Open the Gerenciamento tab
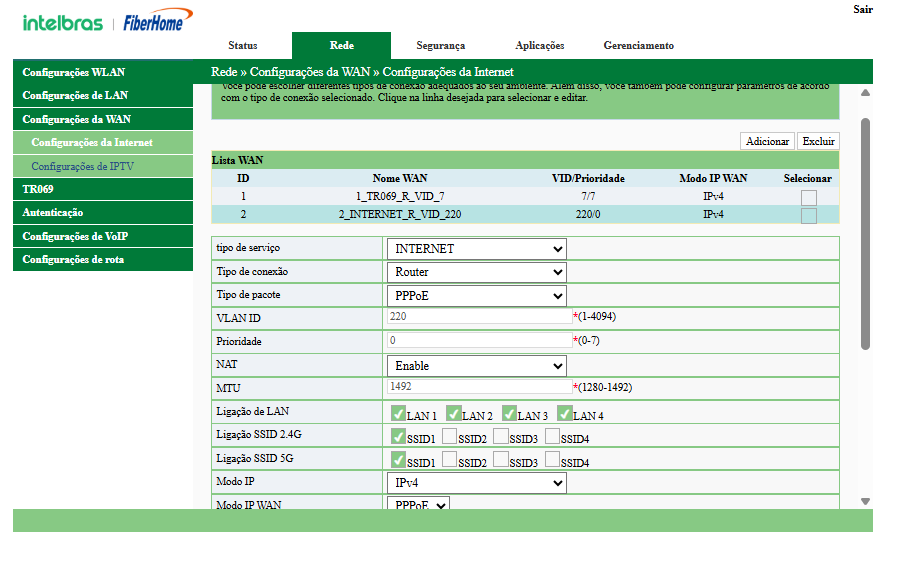This screenshot has height=572, width=904. (x=638, y=46)
